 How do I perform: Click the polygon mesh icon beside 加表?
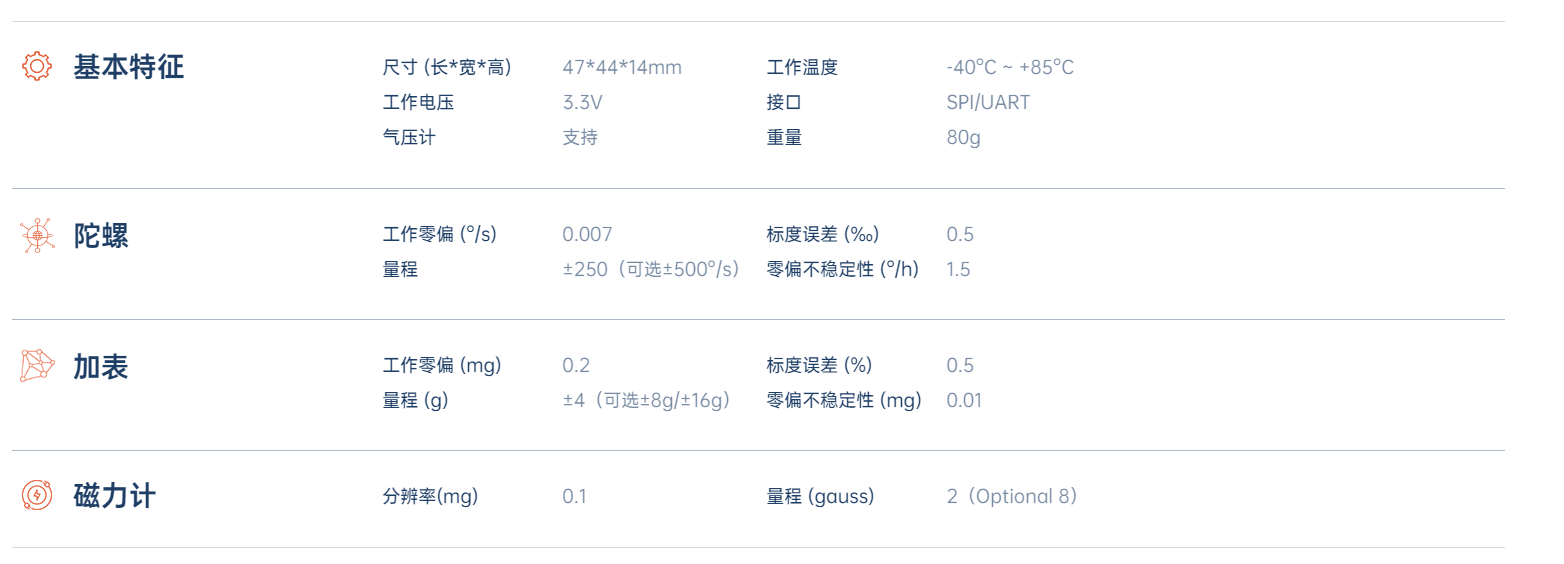click(x=36, y=366)
